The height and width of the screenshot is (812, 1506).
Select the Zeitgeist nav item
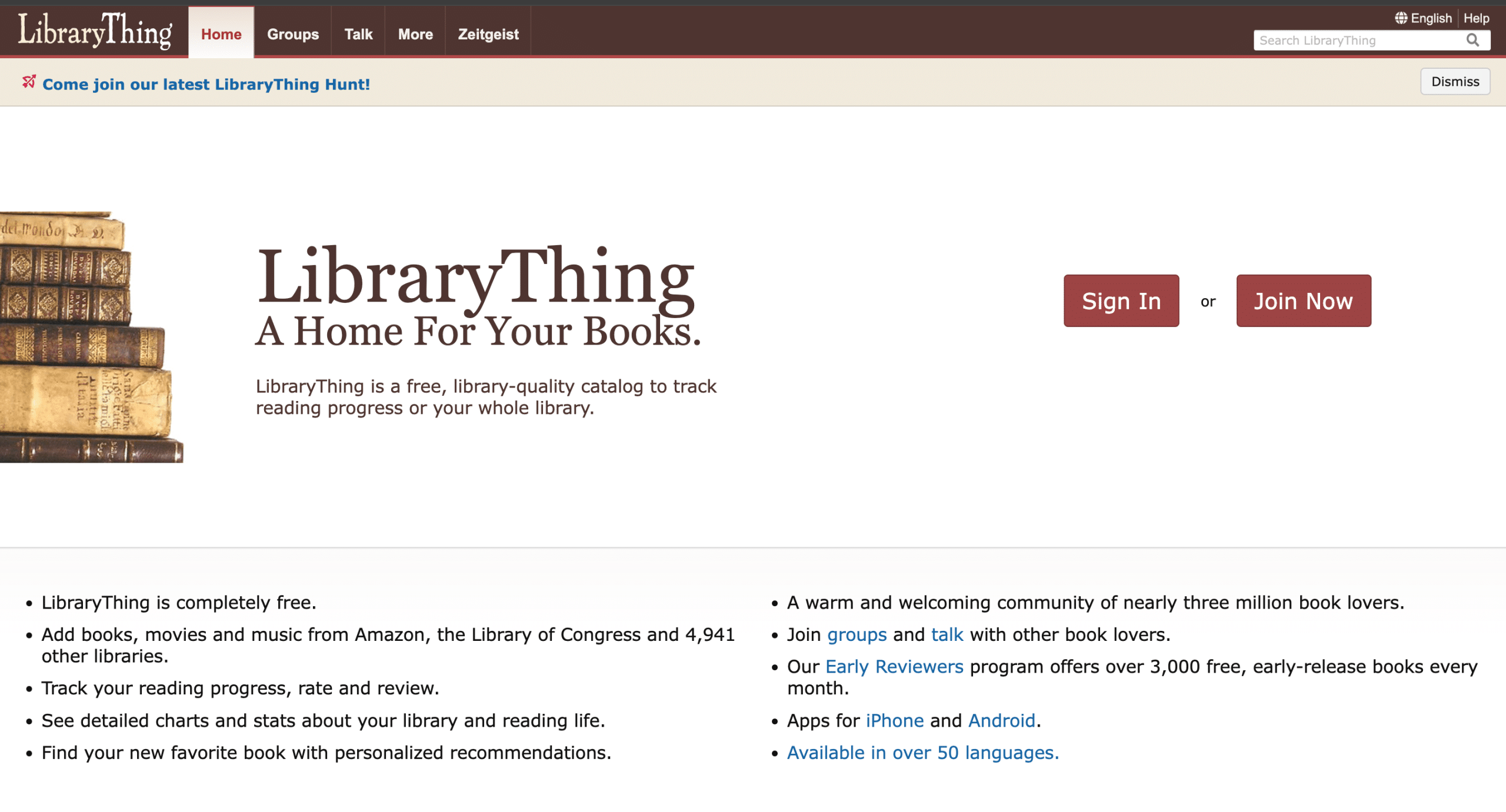(x=488, y=34)
